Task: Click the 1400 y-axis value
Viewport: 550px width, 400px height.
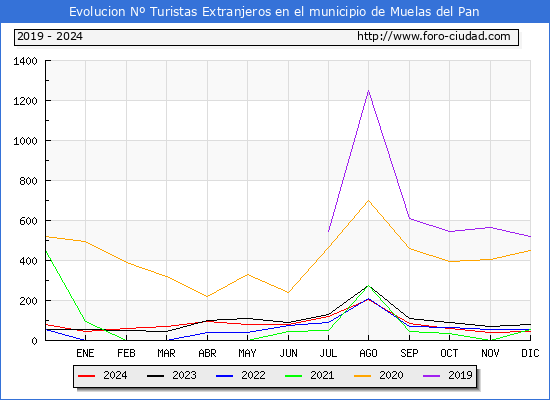Action: (x=25, y=61)
